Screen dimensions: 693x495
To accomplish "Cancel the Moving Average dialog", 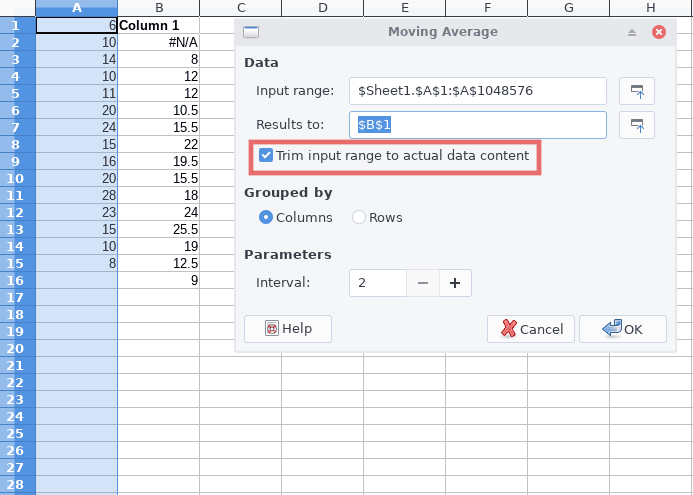I will coord(531,329).
